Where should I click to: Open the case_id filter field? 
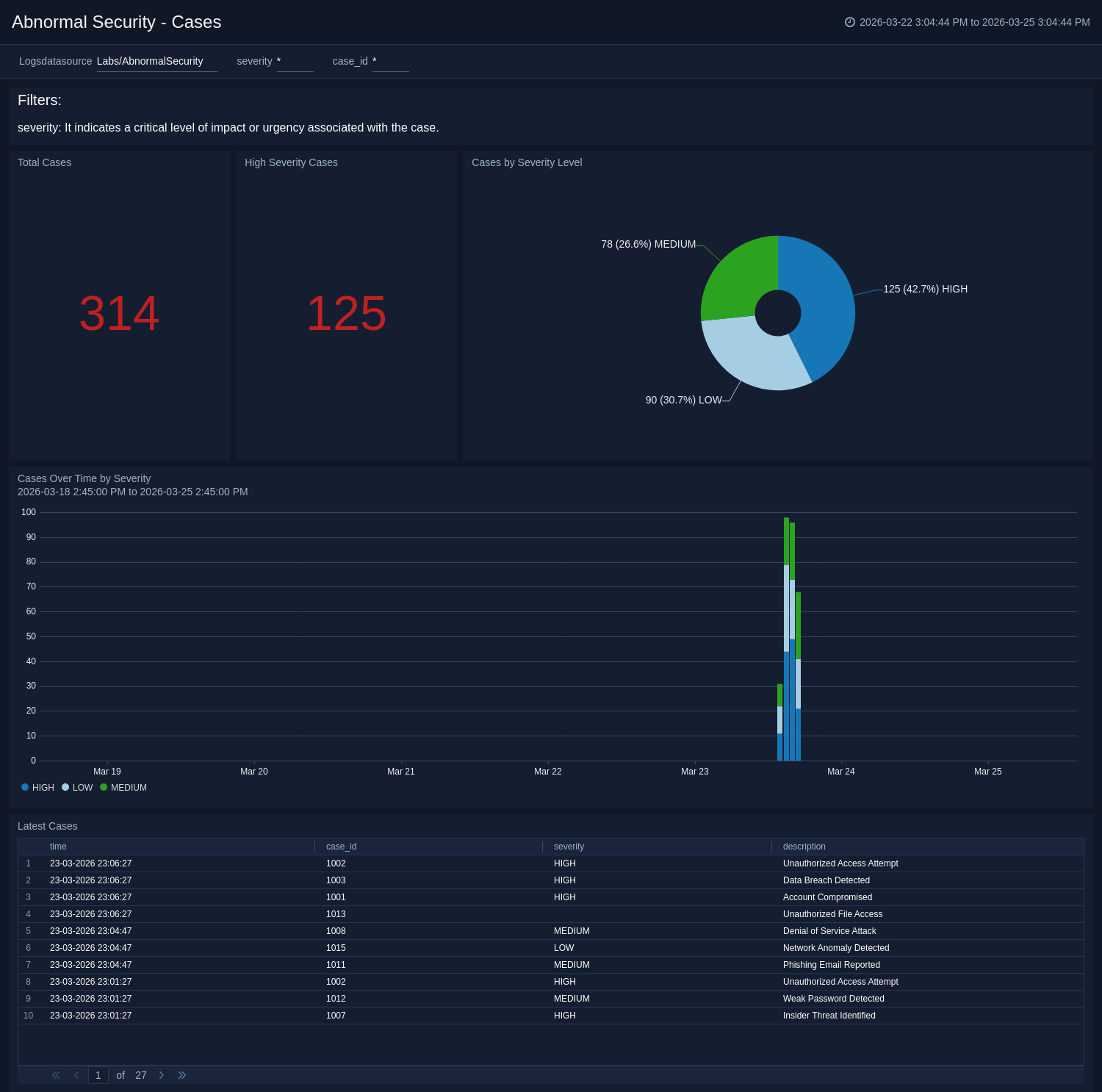[390, 62]
